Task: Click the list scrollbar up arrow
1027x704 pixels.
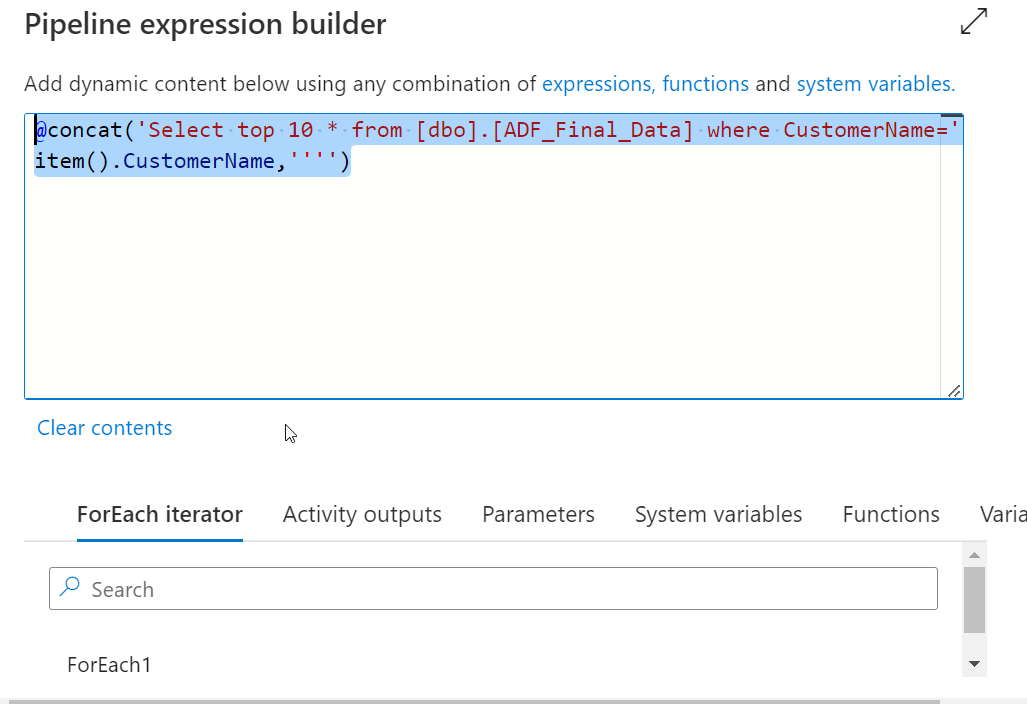Action: (x=975, y=555)
